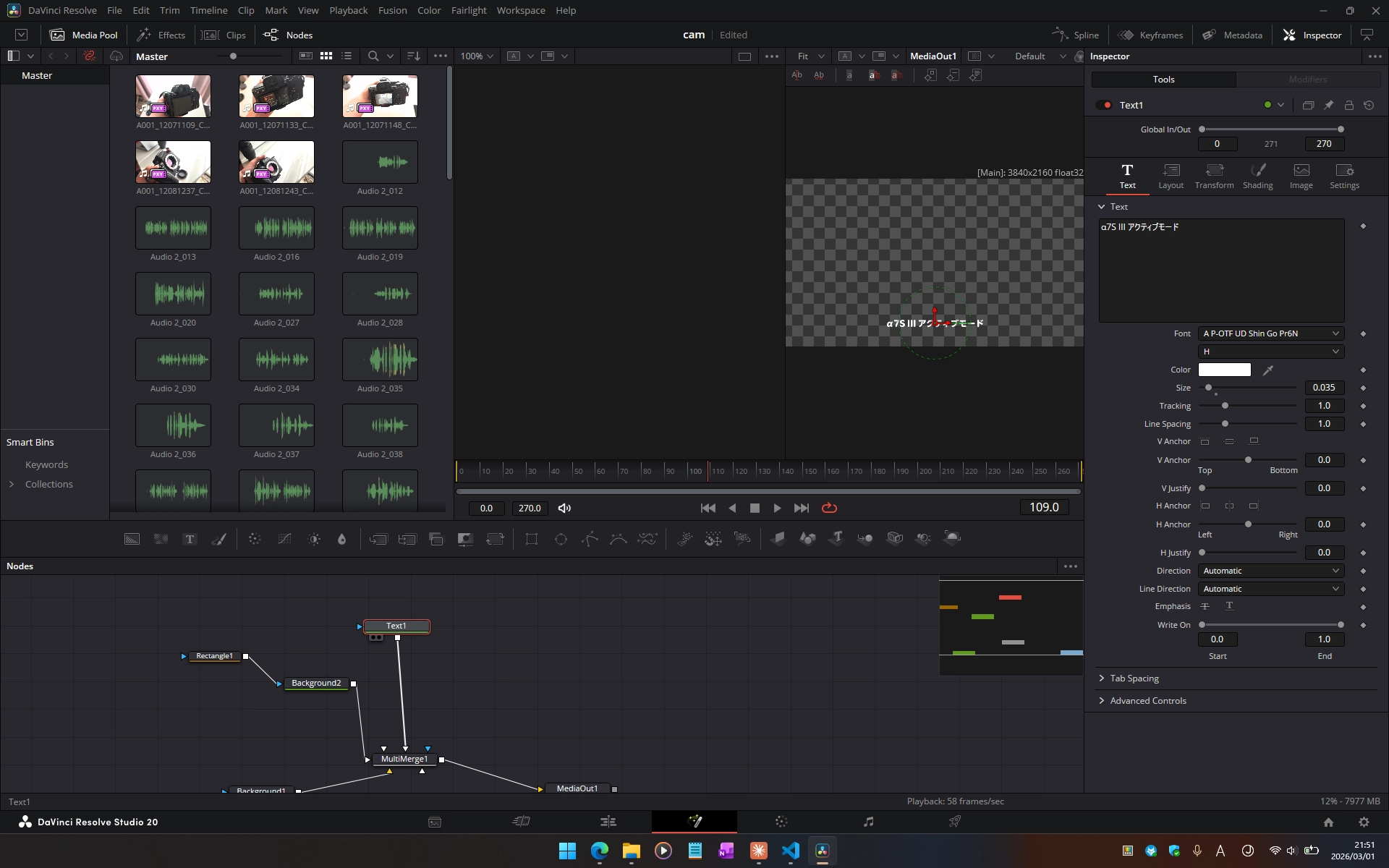Mute viewer audio

point(564,508)
